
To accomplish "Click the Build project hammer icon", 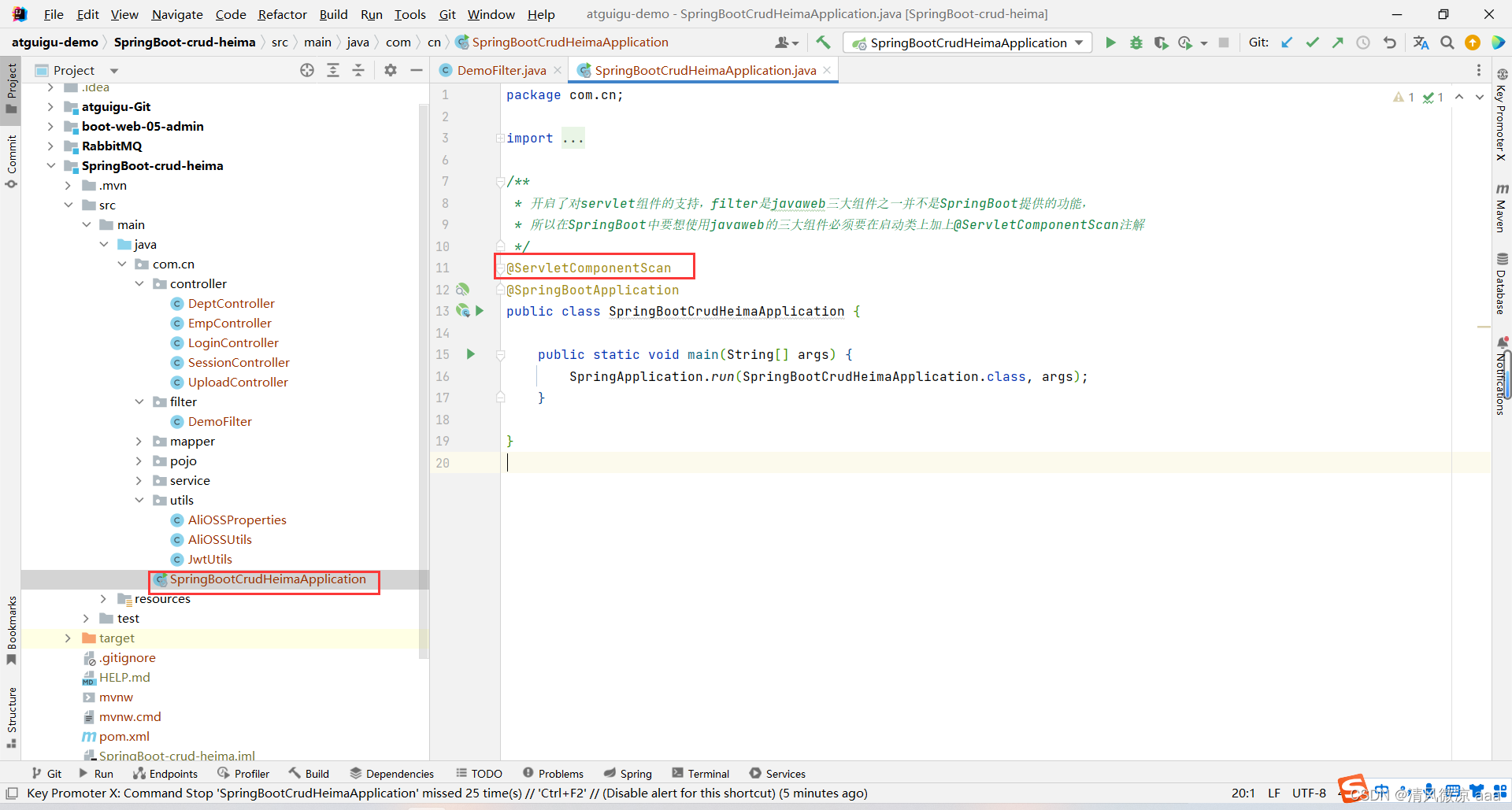I will point(823,43).
